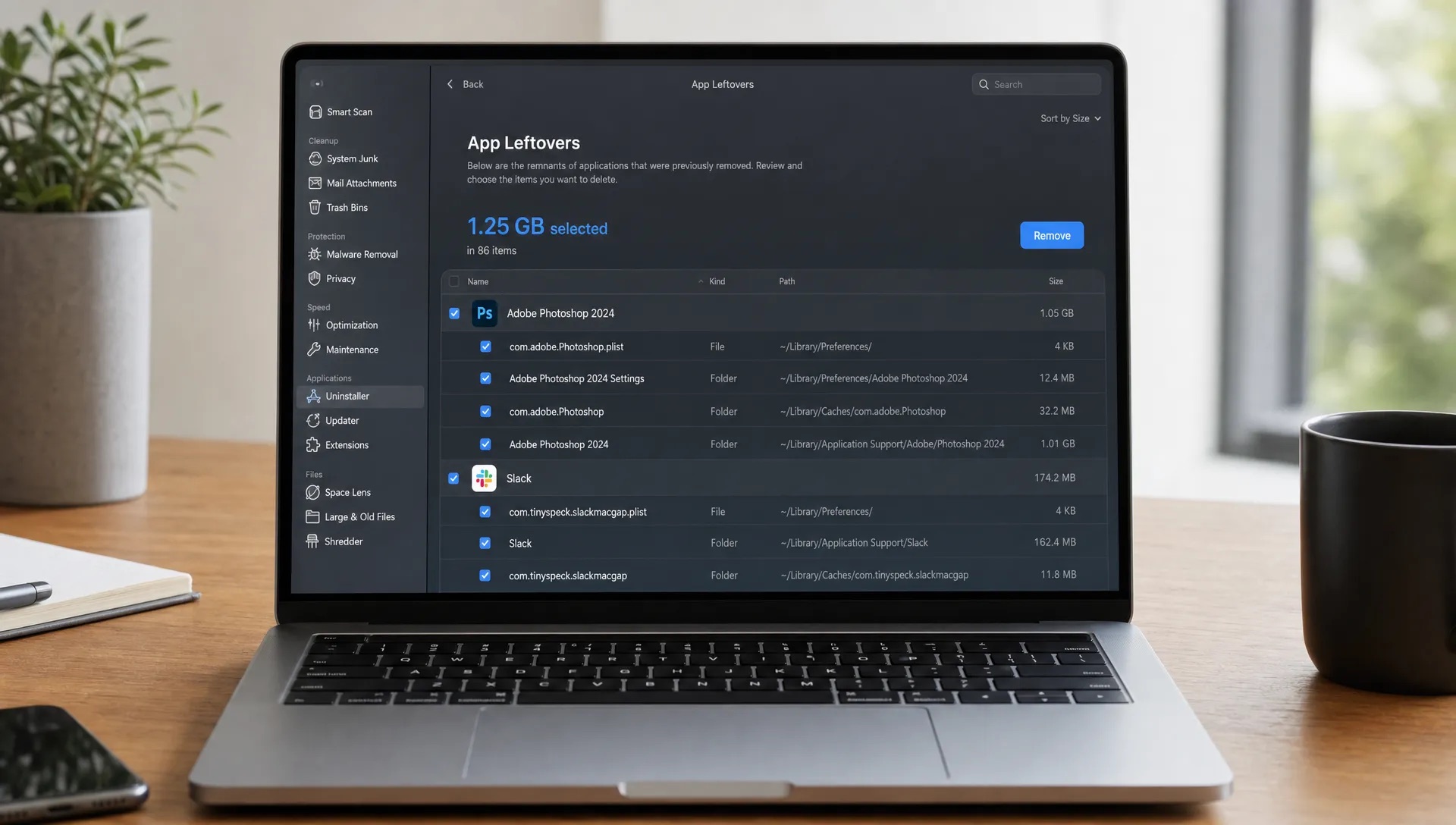The width and height of the screenshot is (1456, 825).
Task: Click the 162.4 MB size value
Action: (x=1055, y=542)
